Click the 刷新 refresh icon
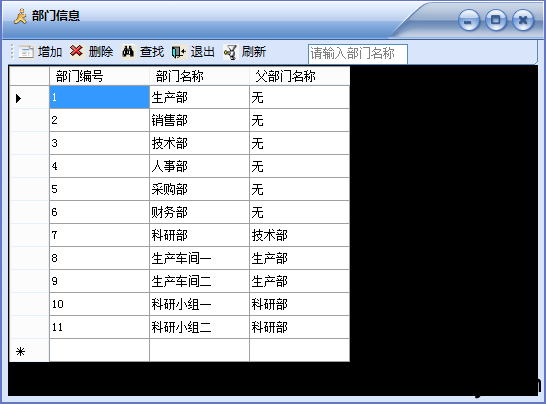 [x=230, y=52]
